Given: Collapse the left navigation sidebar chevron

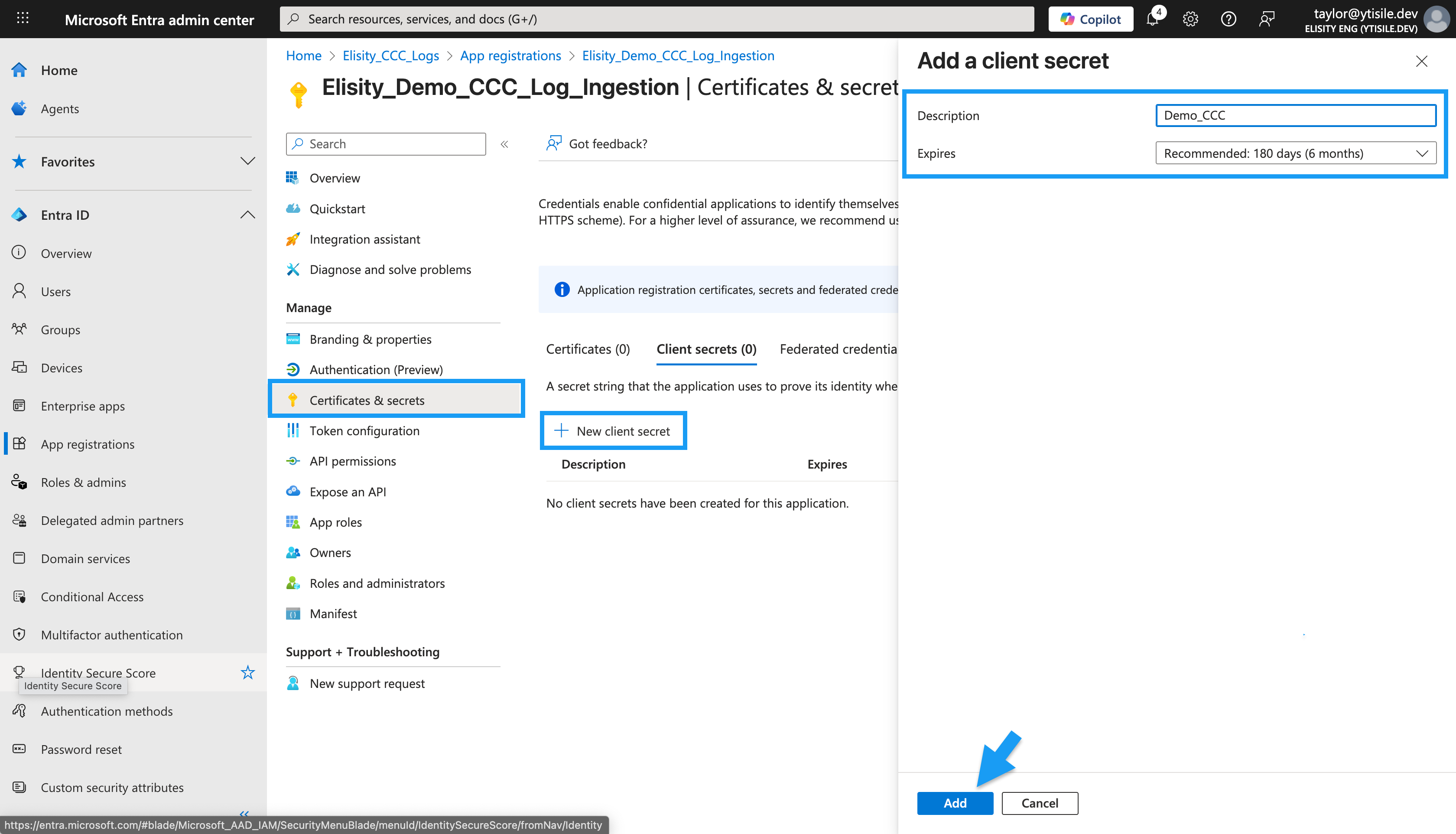Looking at the screenshot, I should tap(244, 813).
